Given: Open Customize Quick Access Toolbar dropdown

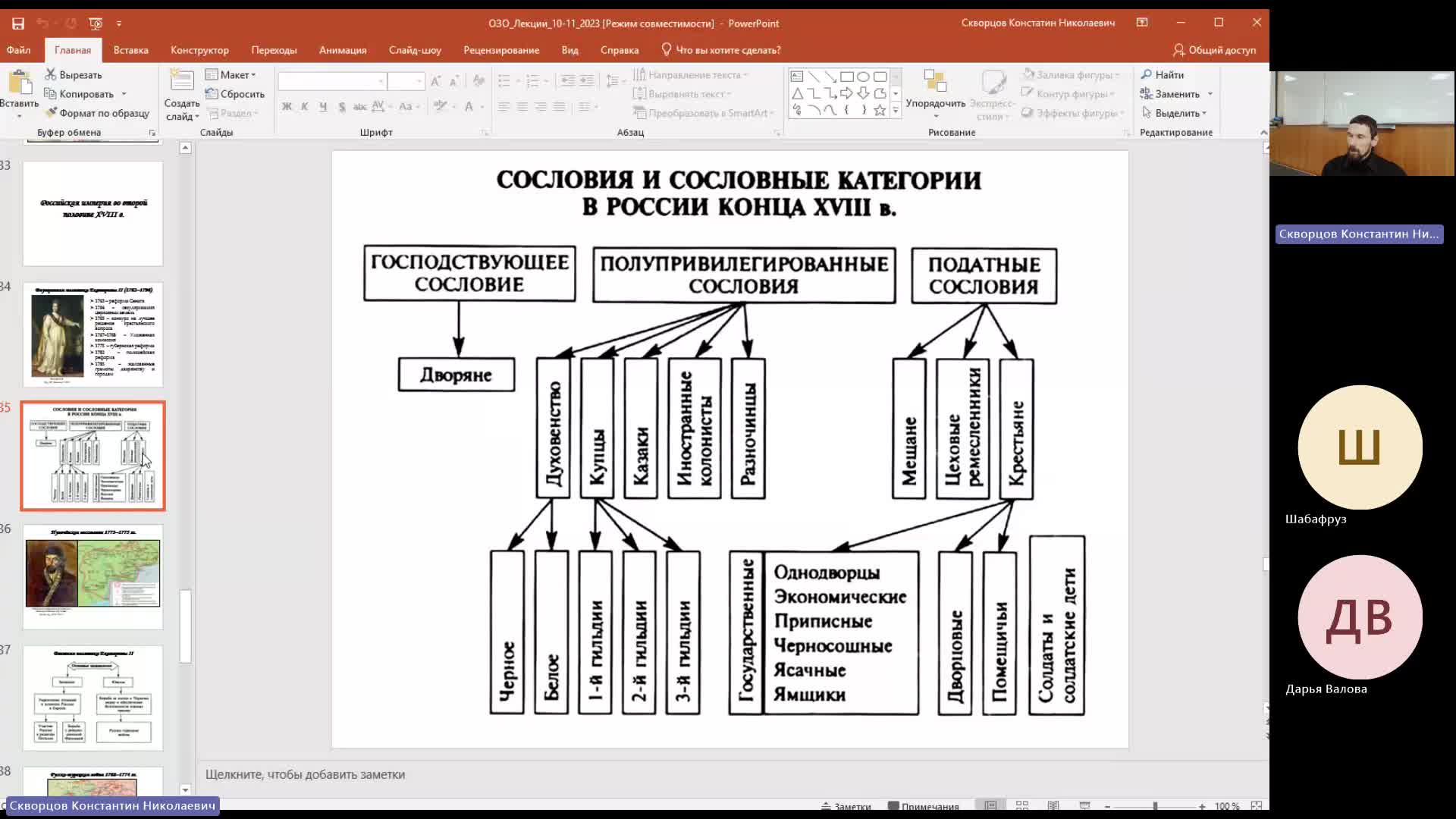Looking at the screenshot, I should click(x=119, y=24).
